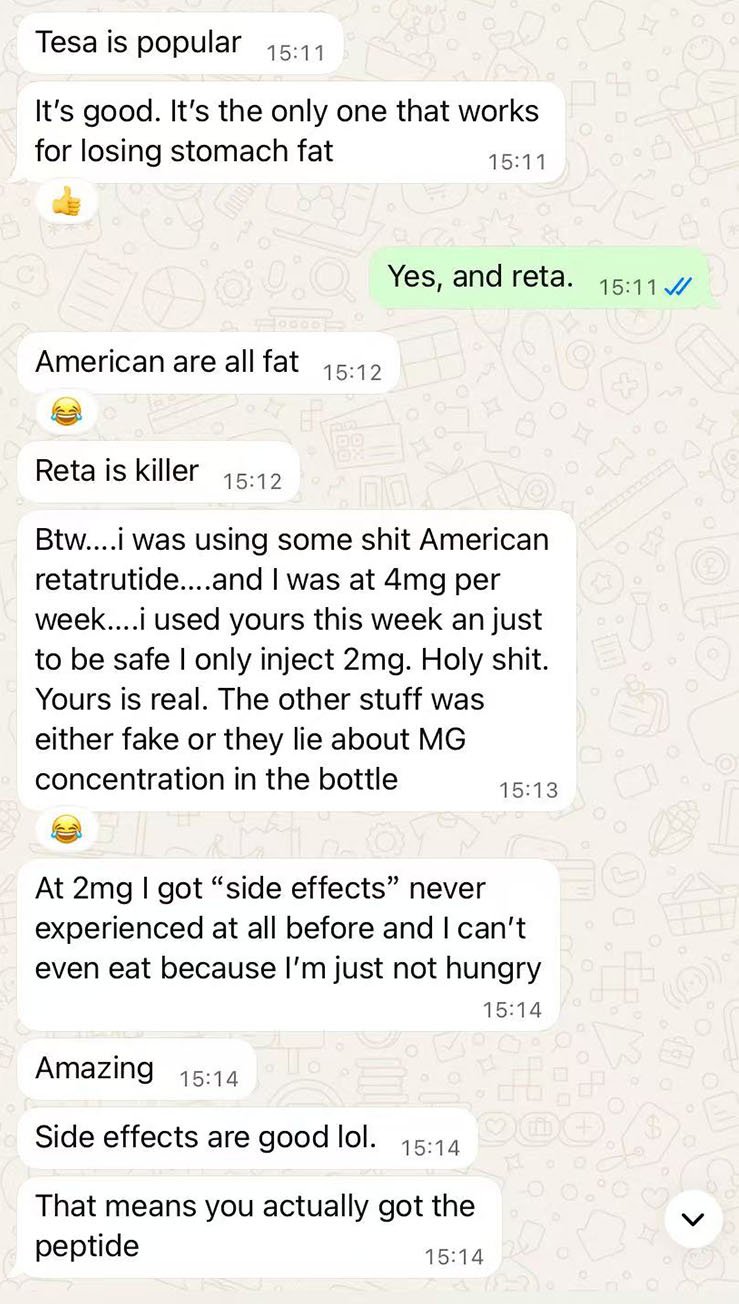Tap thumbs-up reaction under stomach fat message

[x=66, y=204]
